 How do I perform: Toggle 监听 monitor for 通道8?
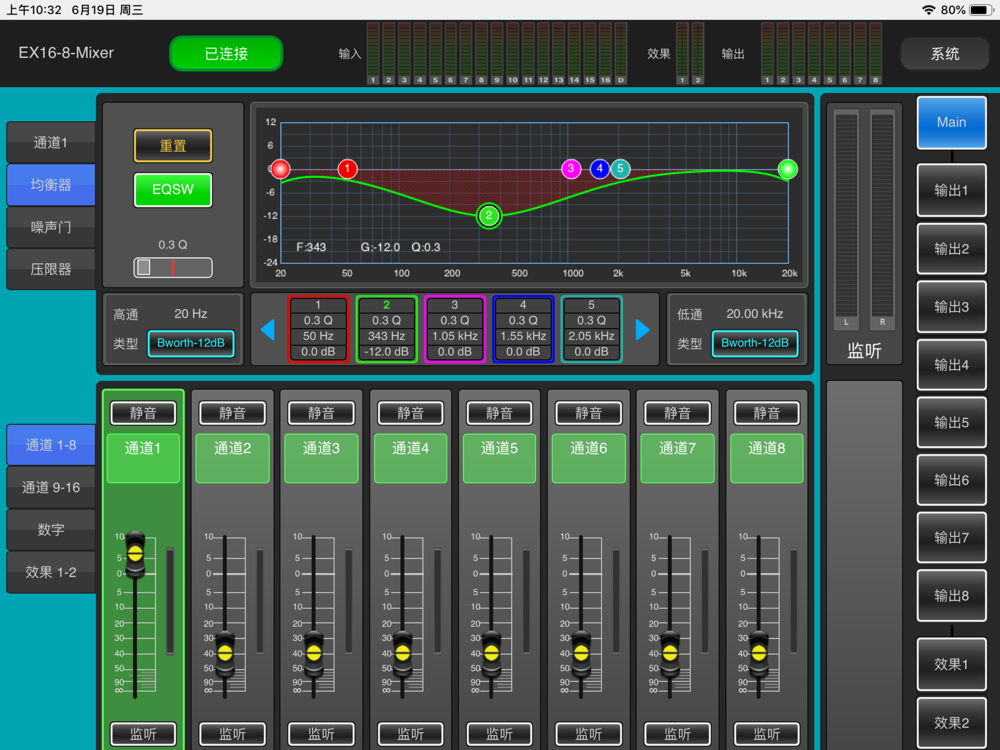click(766, 734)
